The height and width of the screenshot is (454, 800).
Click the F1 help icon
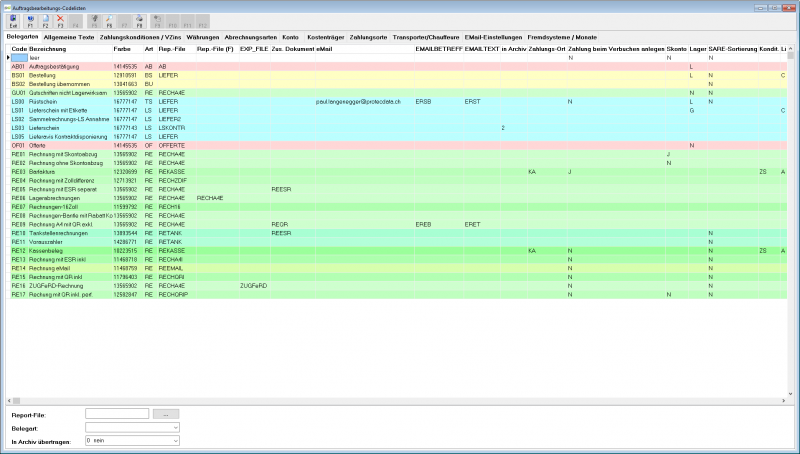click(30, 21)
